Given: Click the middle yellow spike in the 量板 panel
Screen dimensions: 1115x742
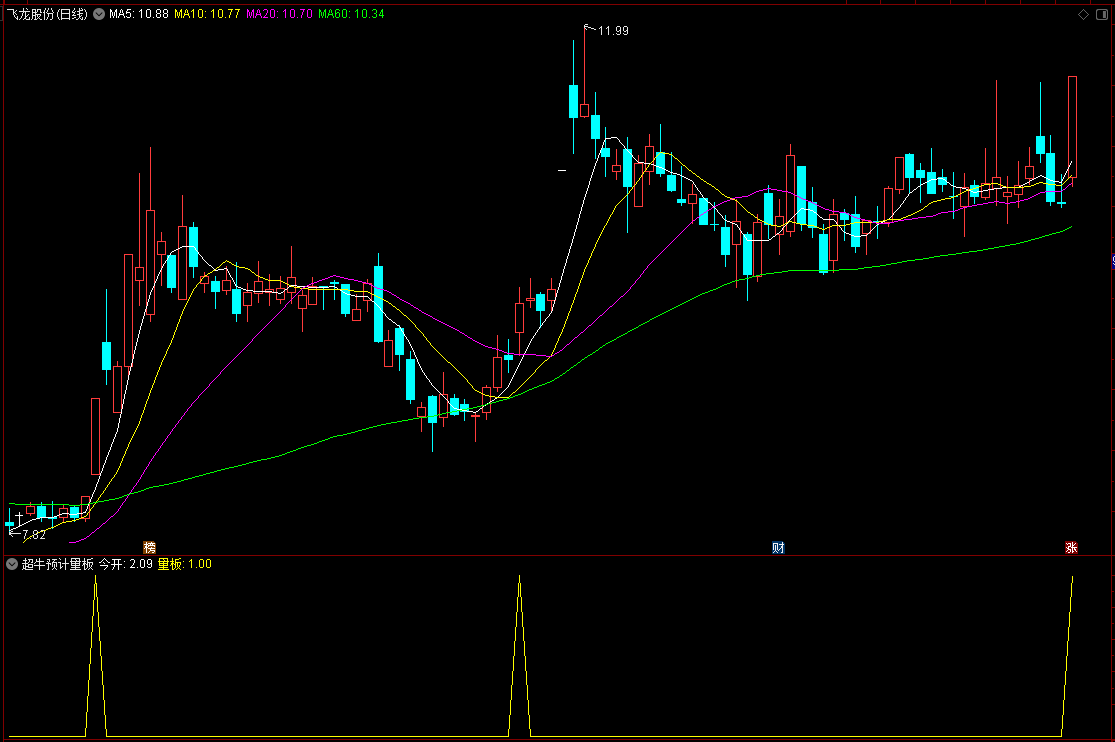Looking at the screenshot, I should [x=520, y=654].
